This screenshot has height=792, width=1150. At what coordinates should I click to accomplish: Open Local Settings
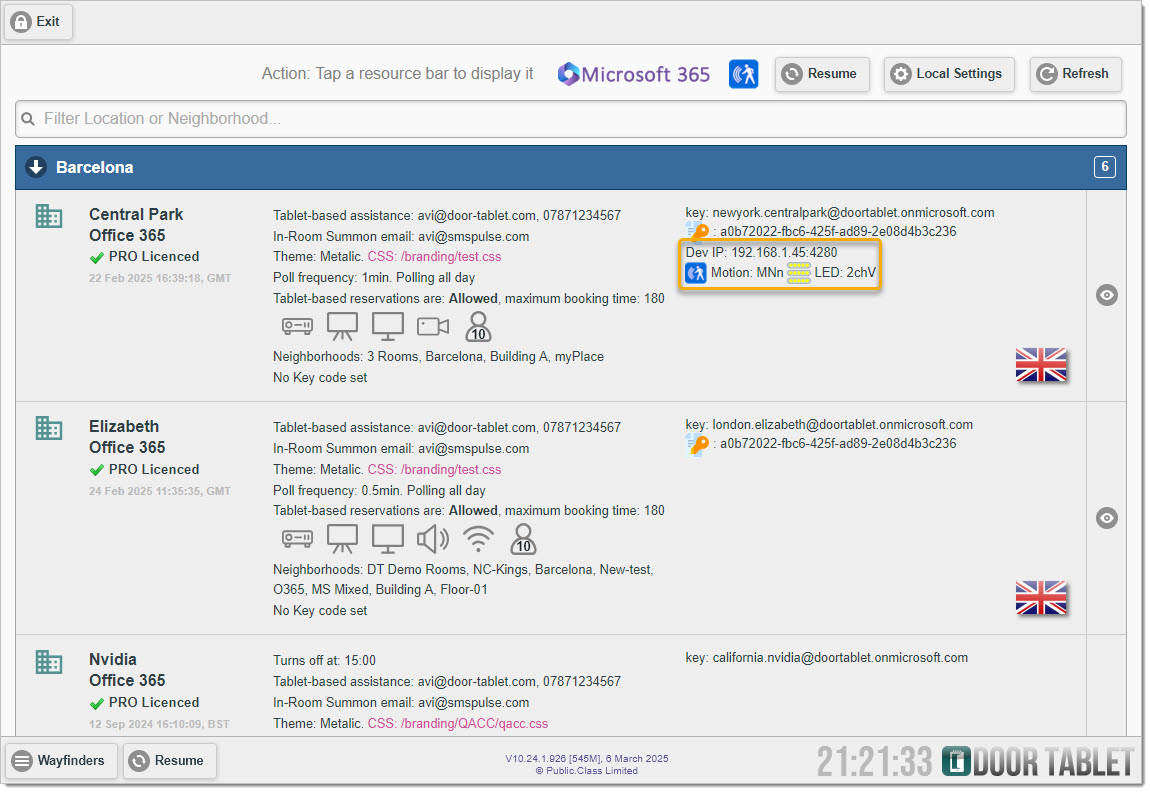pos(948,74)
